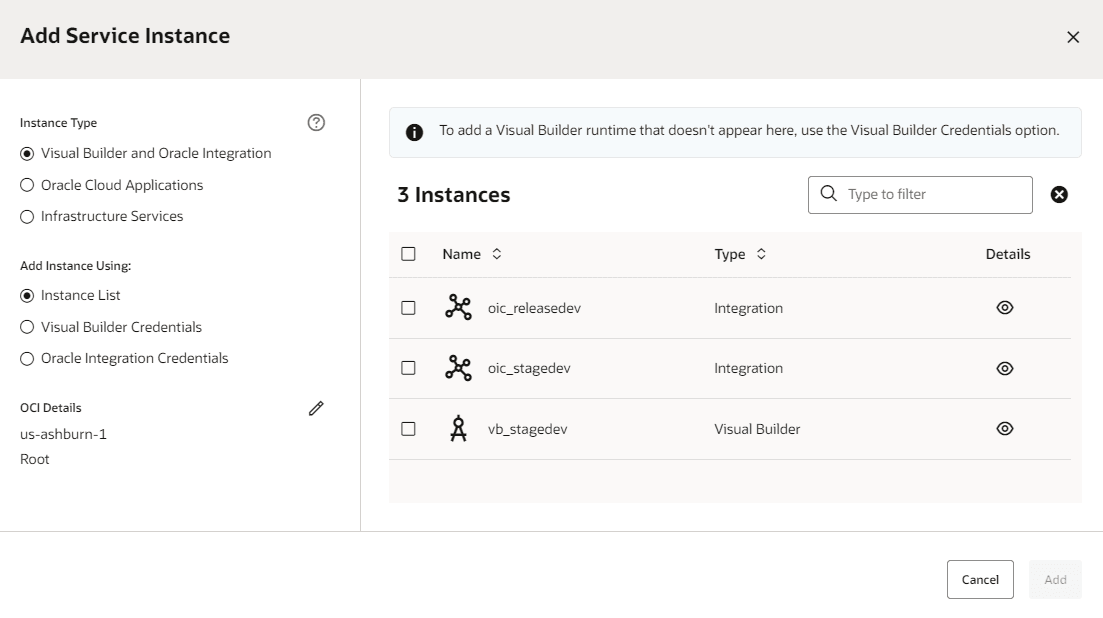Click the oic_stagedev integration icon
The image size is (1103, 618).
click(459, 368)
